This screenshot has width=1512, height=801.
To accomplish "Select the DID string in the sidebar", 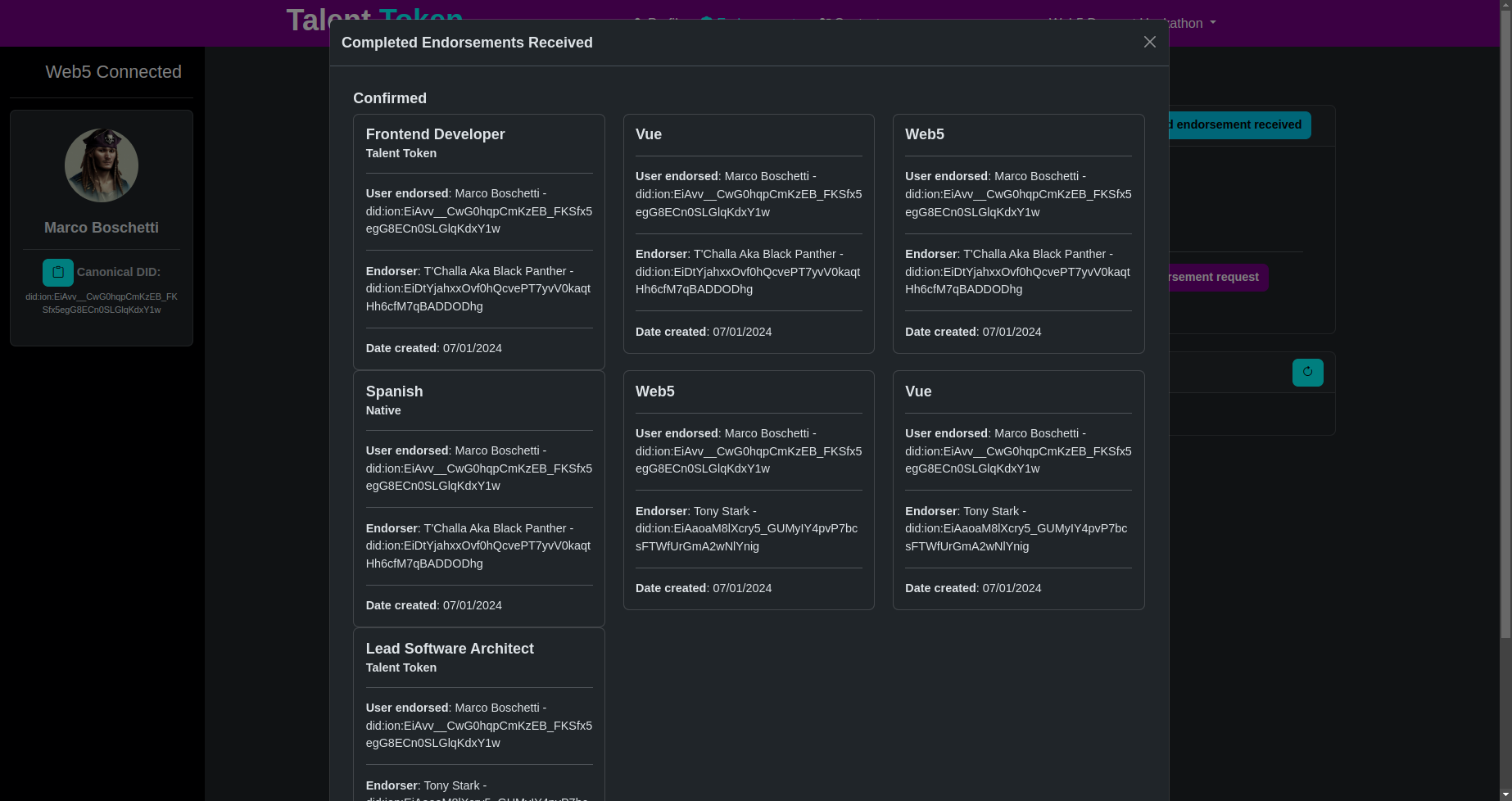I will [102, 303].
